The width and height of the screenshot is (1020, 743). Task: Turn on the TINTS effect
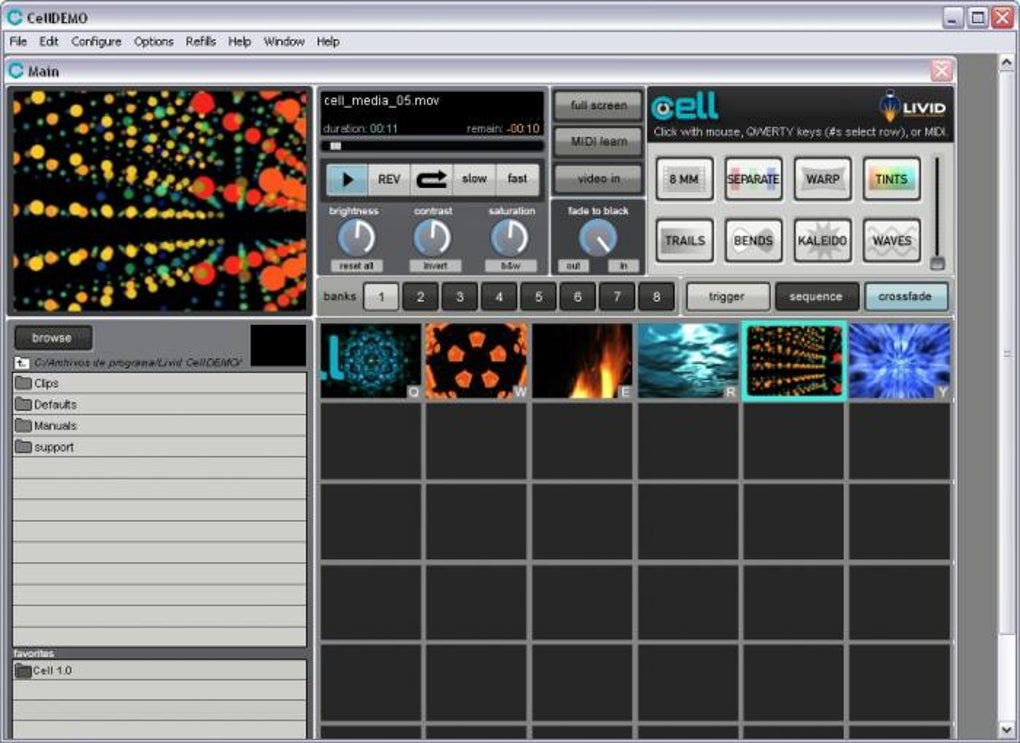click(891, 179)
